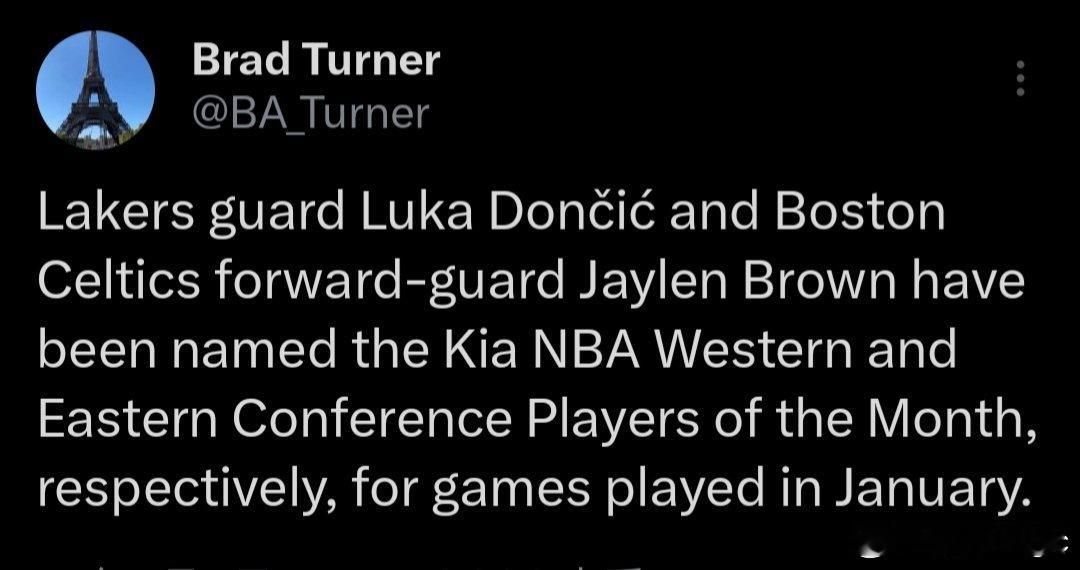Screen dimensions: 1080x570
Task: Open the three-dot more options menu
Action: click(x=1020, y=79)
